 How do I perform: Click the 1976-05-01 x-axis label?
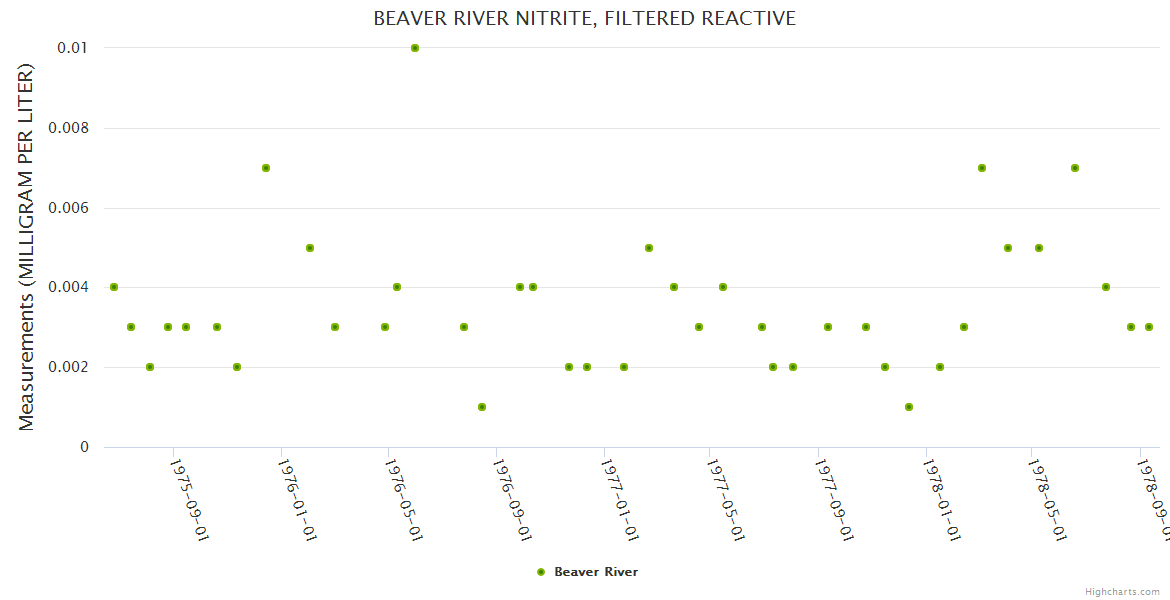(x=404, y=500)
